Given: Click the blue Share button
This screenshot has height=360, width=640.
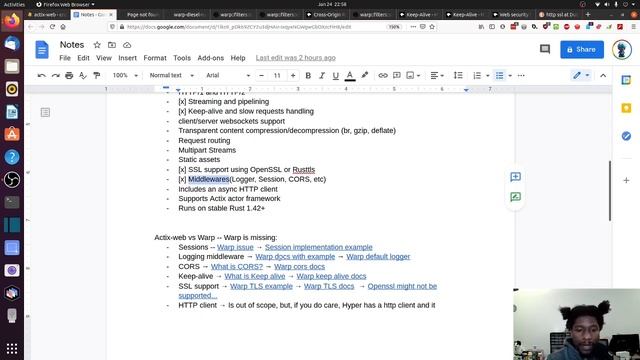Looking at the screenshot, I should [582, 49].
